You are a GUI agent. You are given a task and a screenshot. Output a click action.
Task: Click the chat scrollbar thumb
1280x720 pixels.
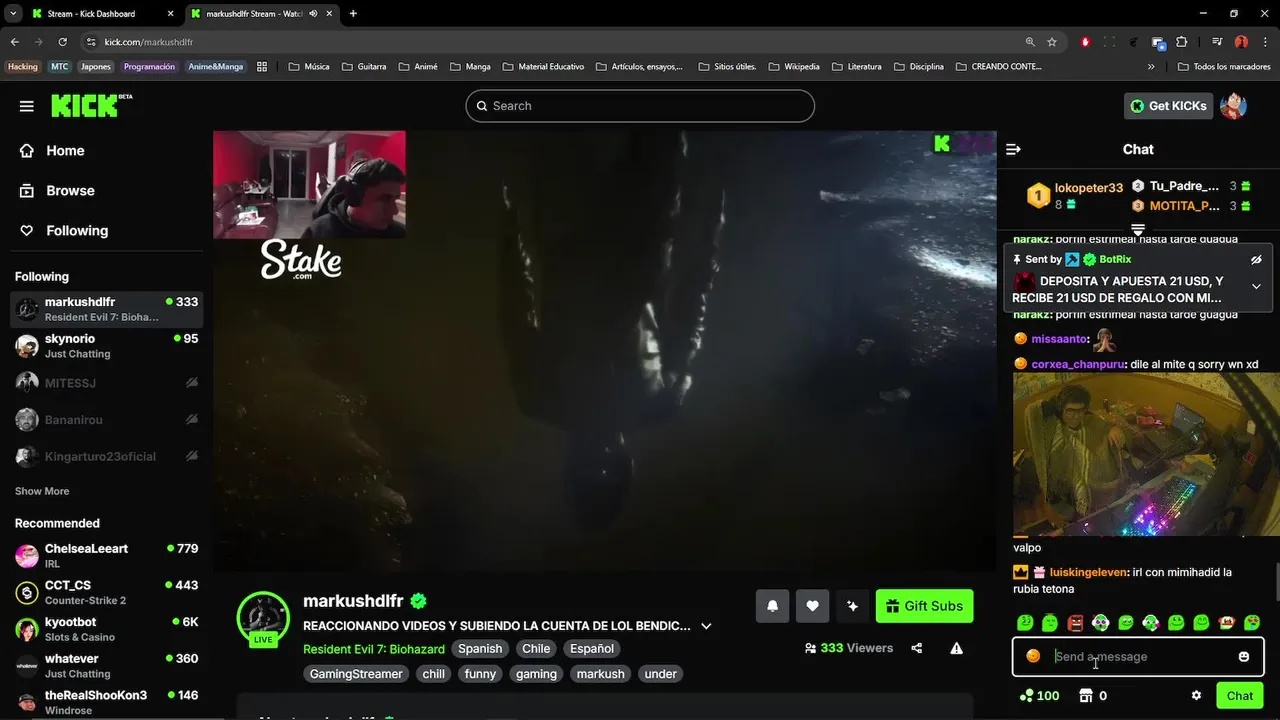click(x=1276, y=580)
